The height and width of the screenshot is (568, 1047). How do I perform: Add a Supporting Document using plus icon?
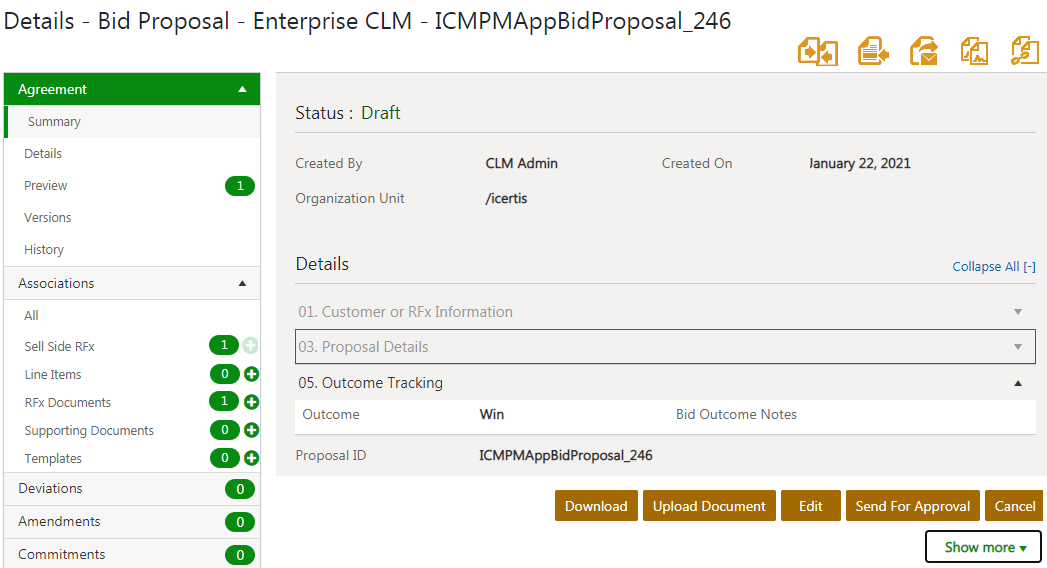coord(251,430)
